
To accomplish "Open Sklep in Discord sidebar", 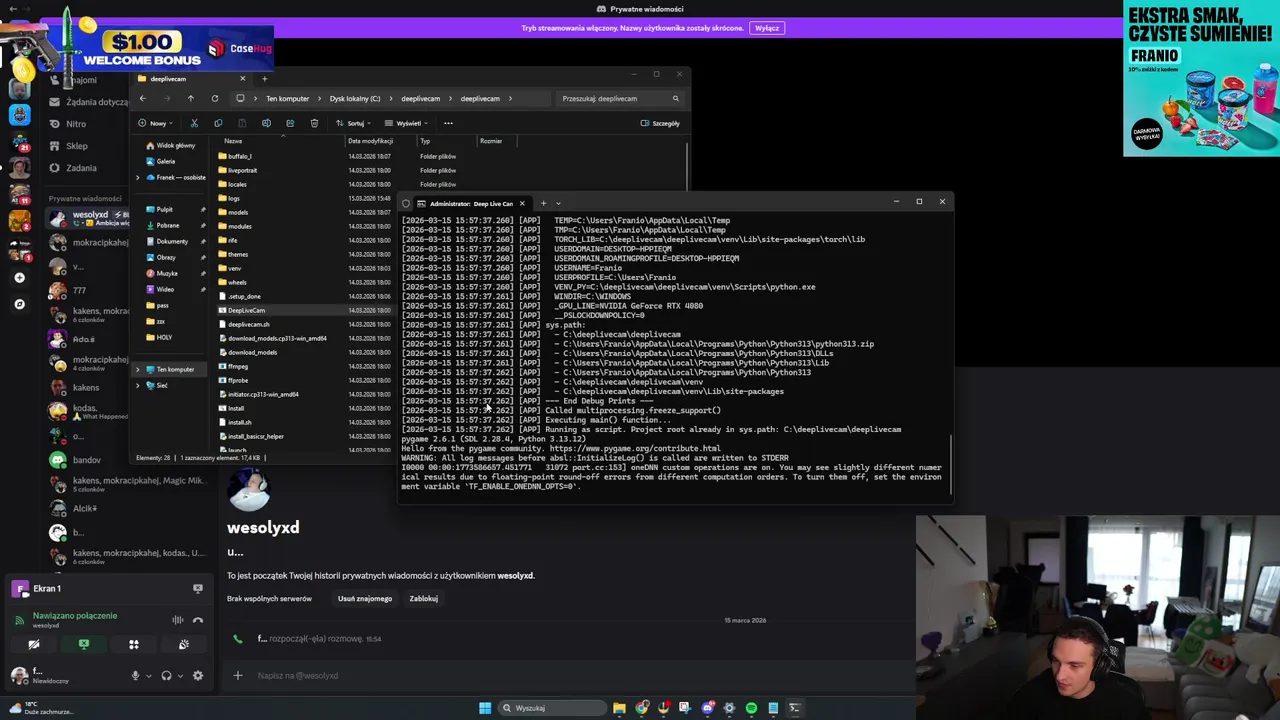I will (76, 146).
